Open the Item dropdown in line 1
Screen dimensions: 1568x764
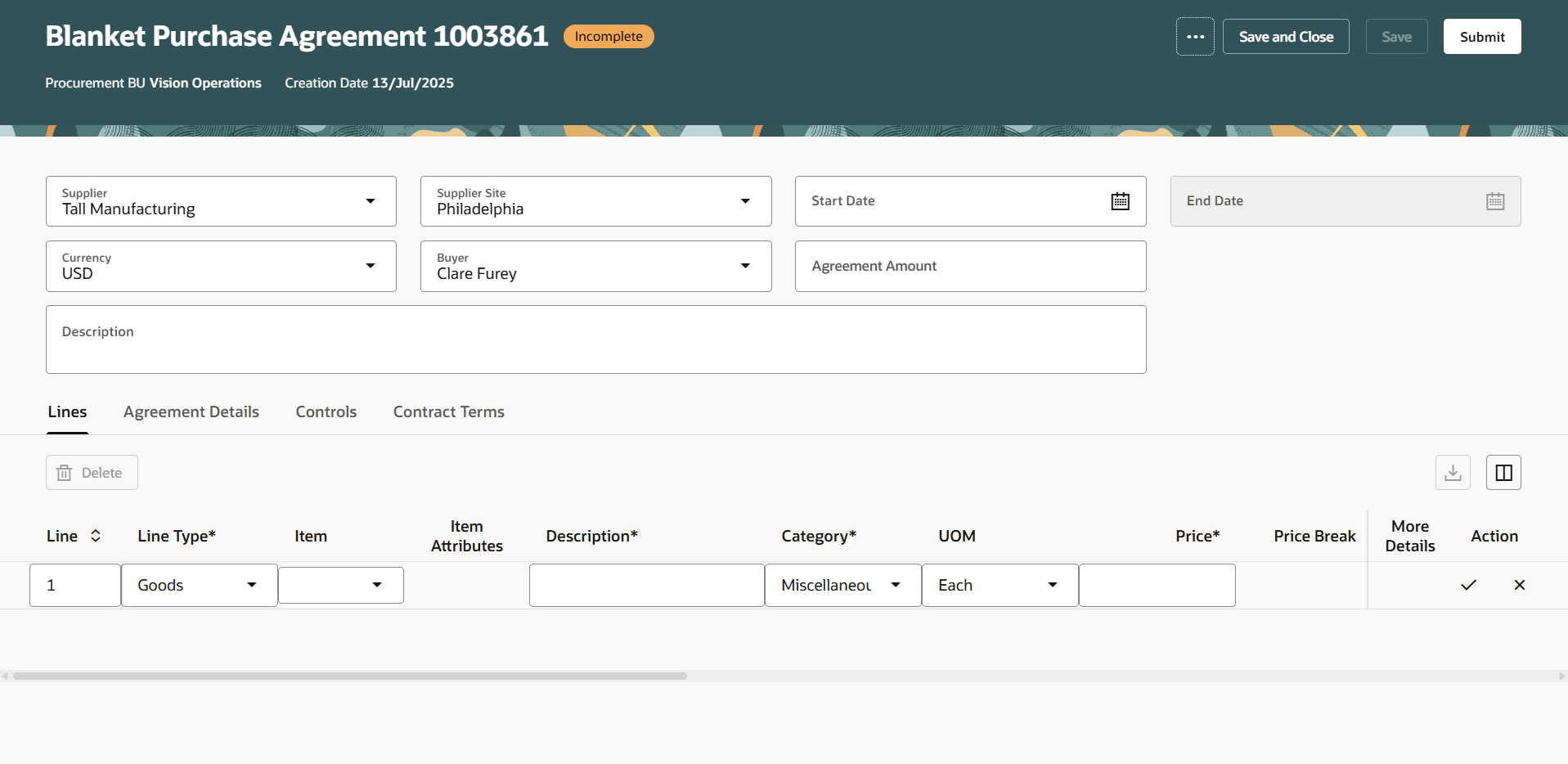pyautogui.click(x=377, y=585)
